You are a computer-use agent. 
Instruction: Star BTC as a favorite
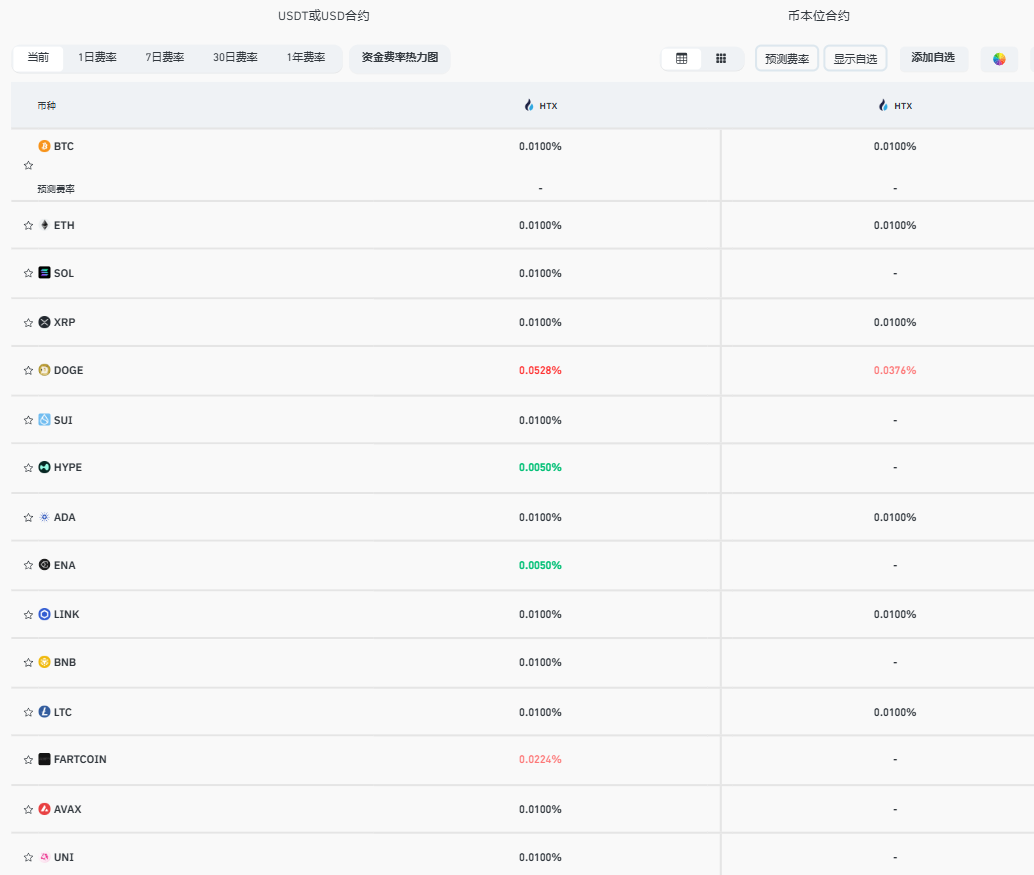[x=28, y=166]
